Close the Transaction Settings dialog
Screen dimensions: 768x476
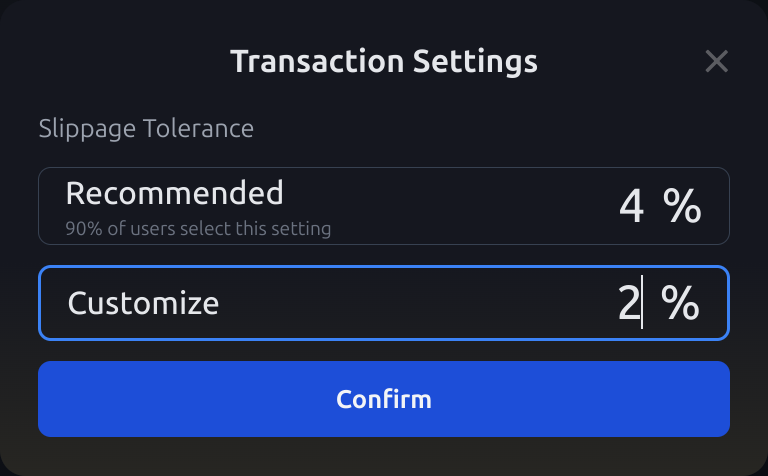(716, 61)
